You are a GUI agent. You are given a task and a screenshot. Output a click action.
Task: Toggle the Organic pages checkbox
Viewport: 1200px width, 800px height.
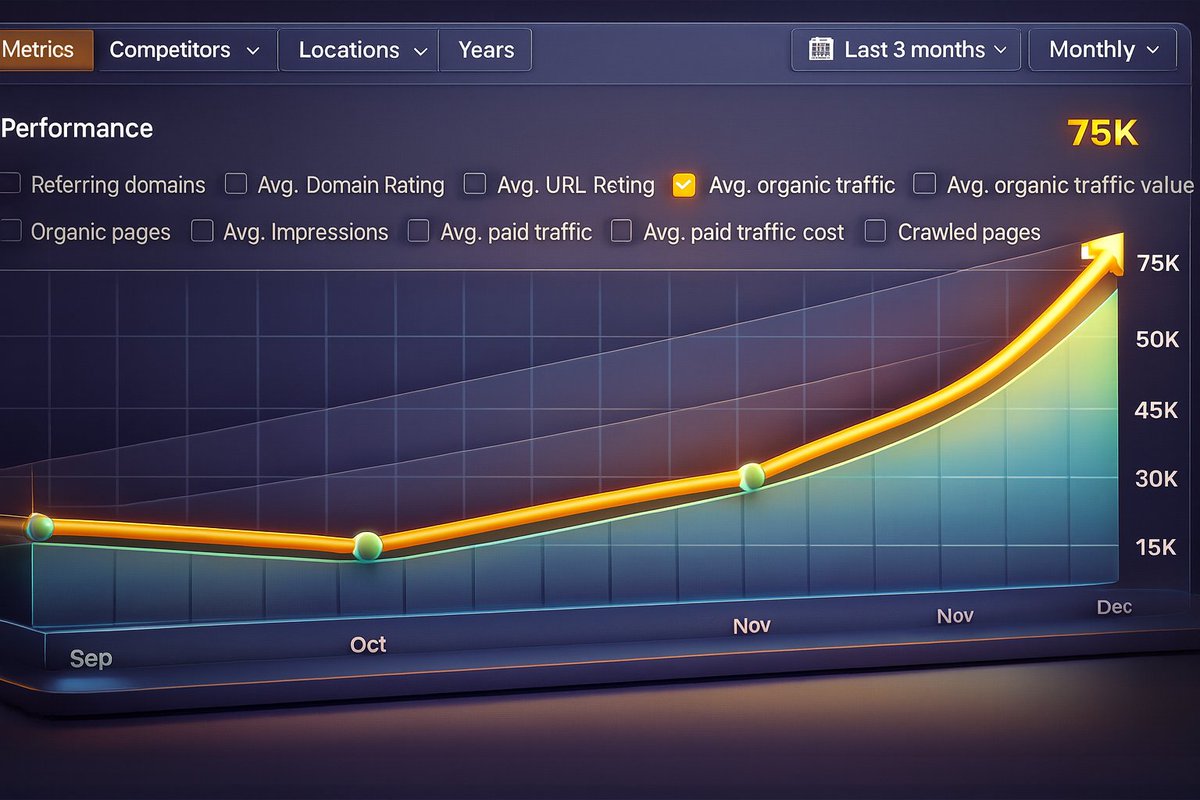click(10, 231)
